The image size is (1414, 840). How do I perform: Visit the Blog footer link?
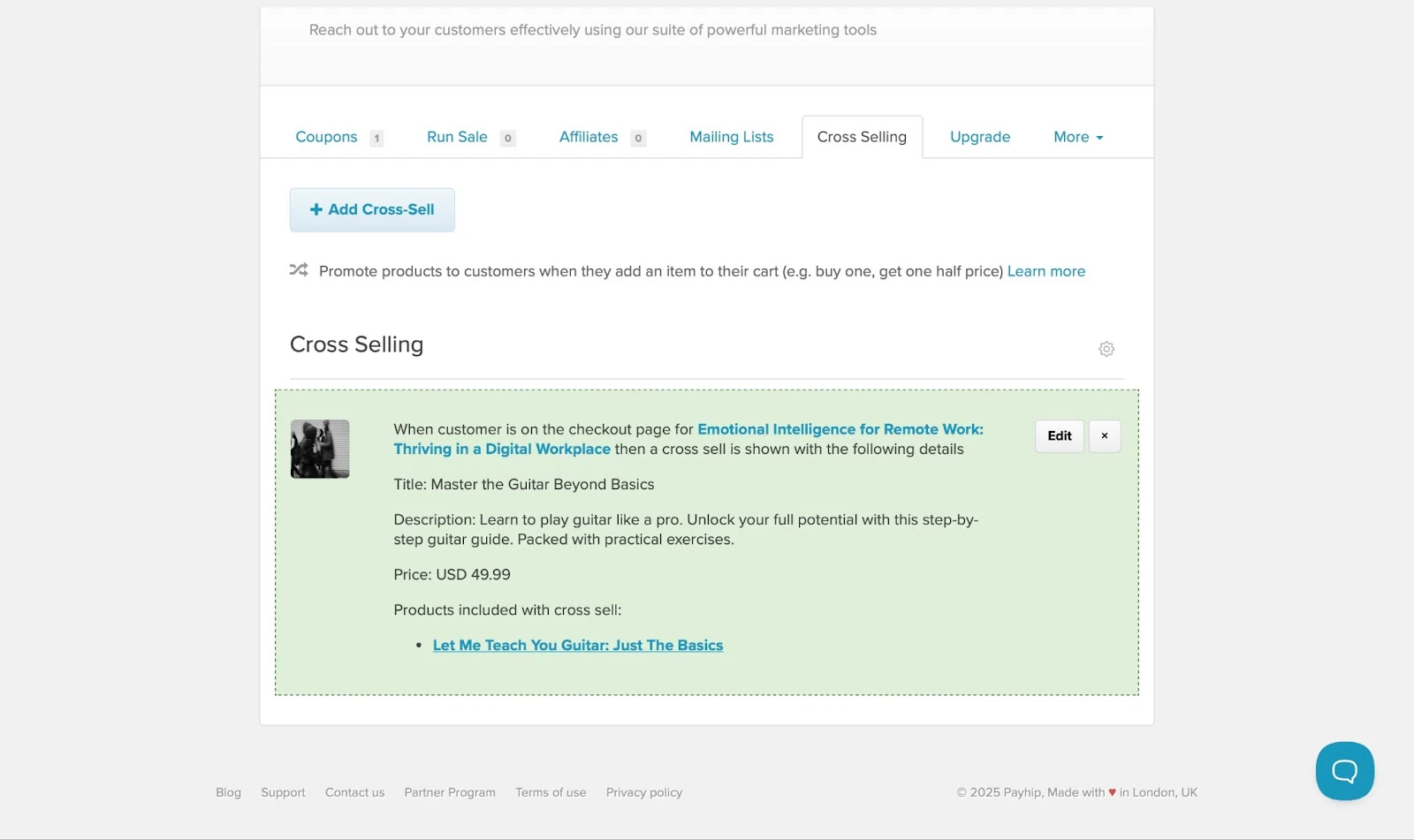pos(228,792)
